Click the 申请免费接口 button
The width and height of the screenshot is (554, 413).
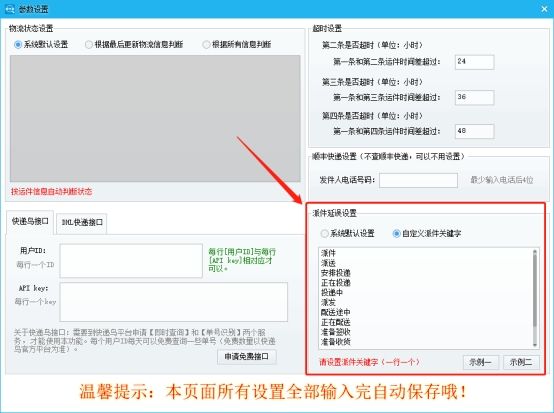247,356
